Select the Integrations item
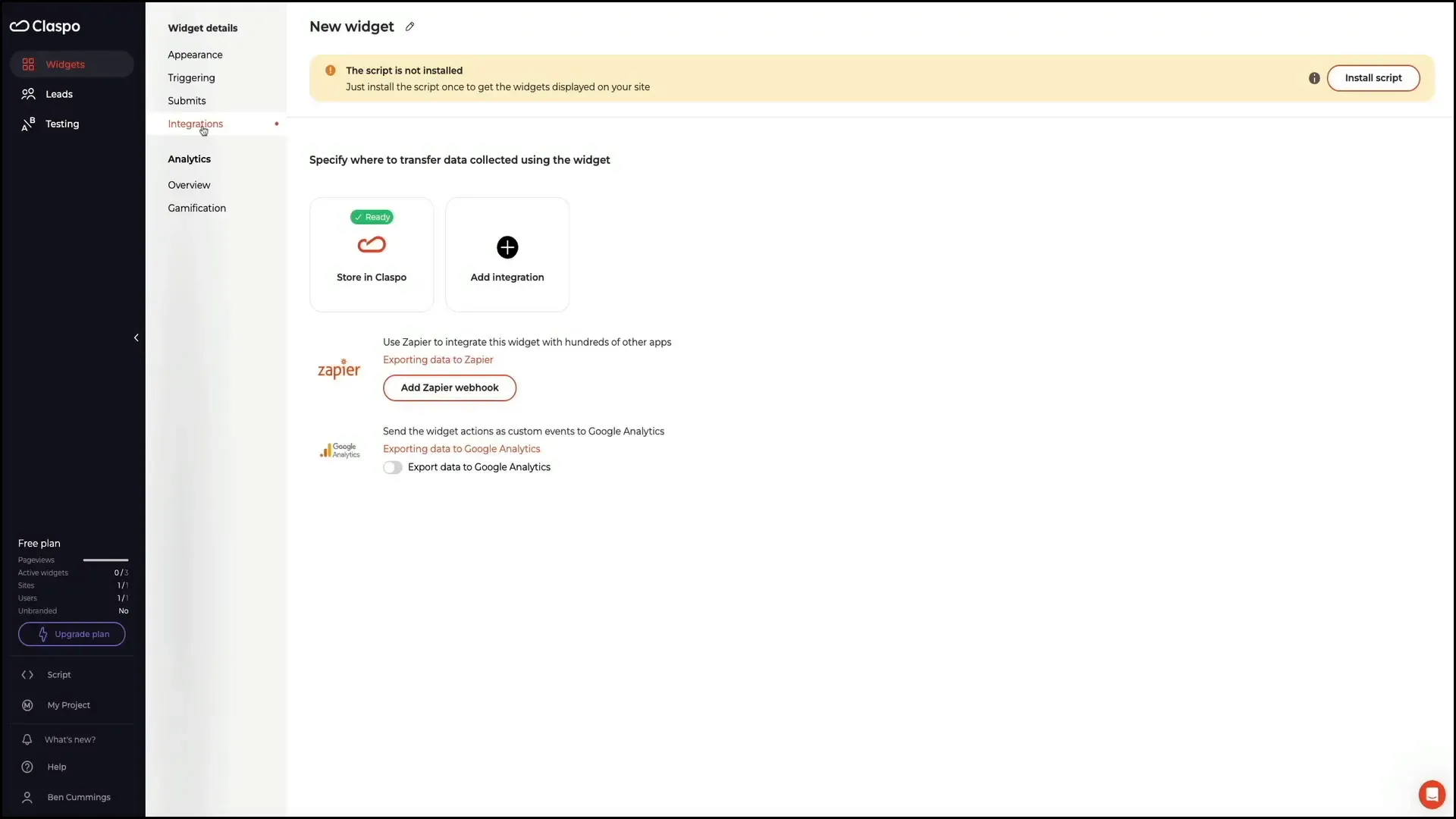Viewport: 1456px width, 819px height. point(216,124)
